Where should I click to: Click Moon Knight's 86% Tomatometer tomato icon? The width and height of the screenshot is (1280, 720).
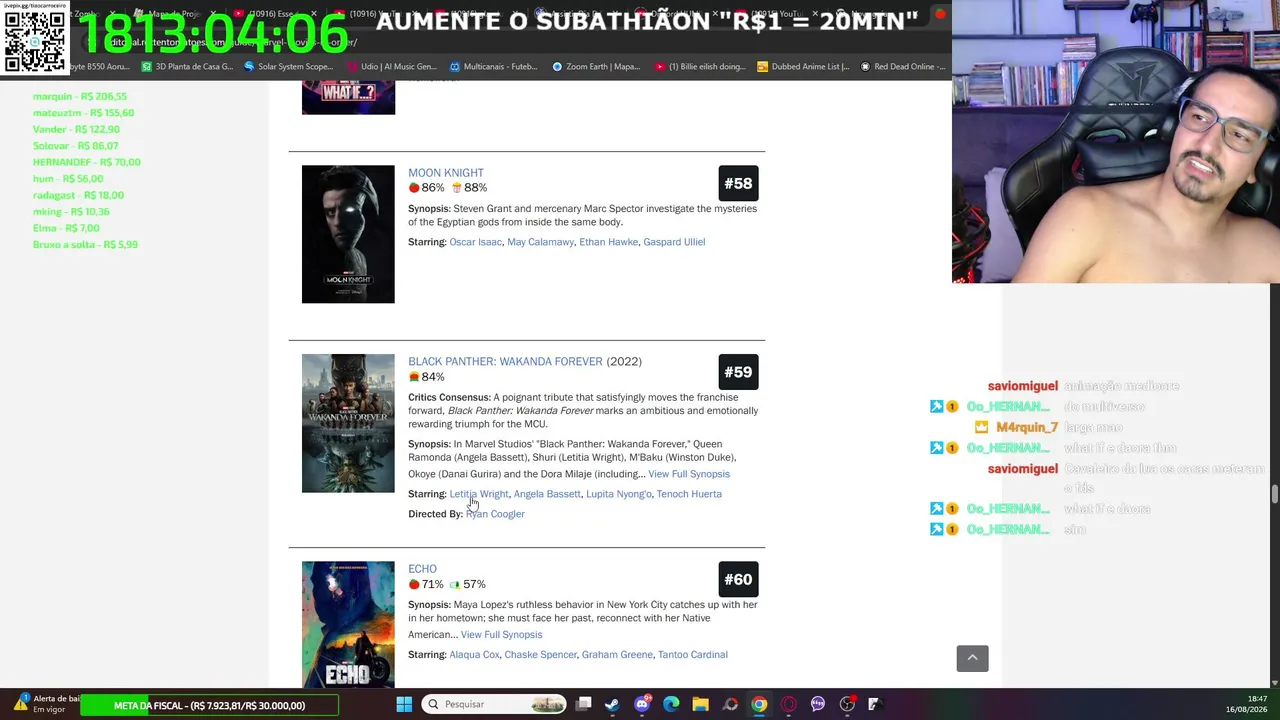pos(414,188)
